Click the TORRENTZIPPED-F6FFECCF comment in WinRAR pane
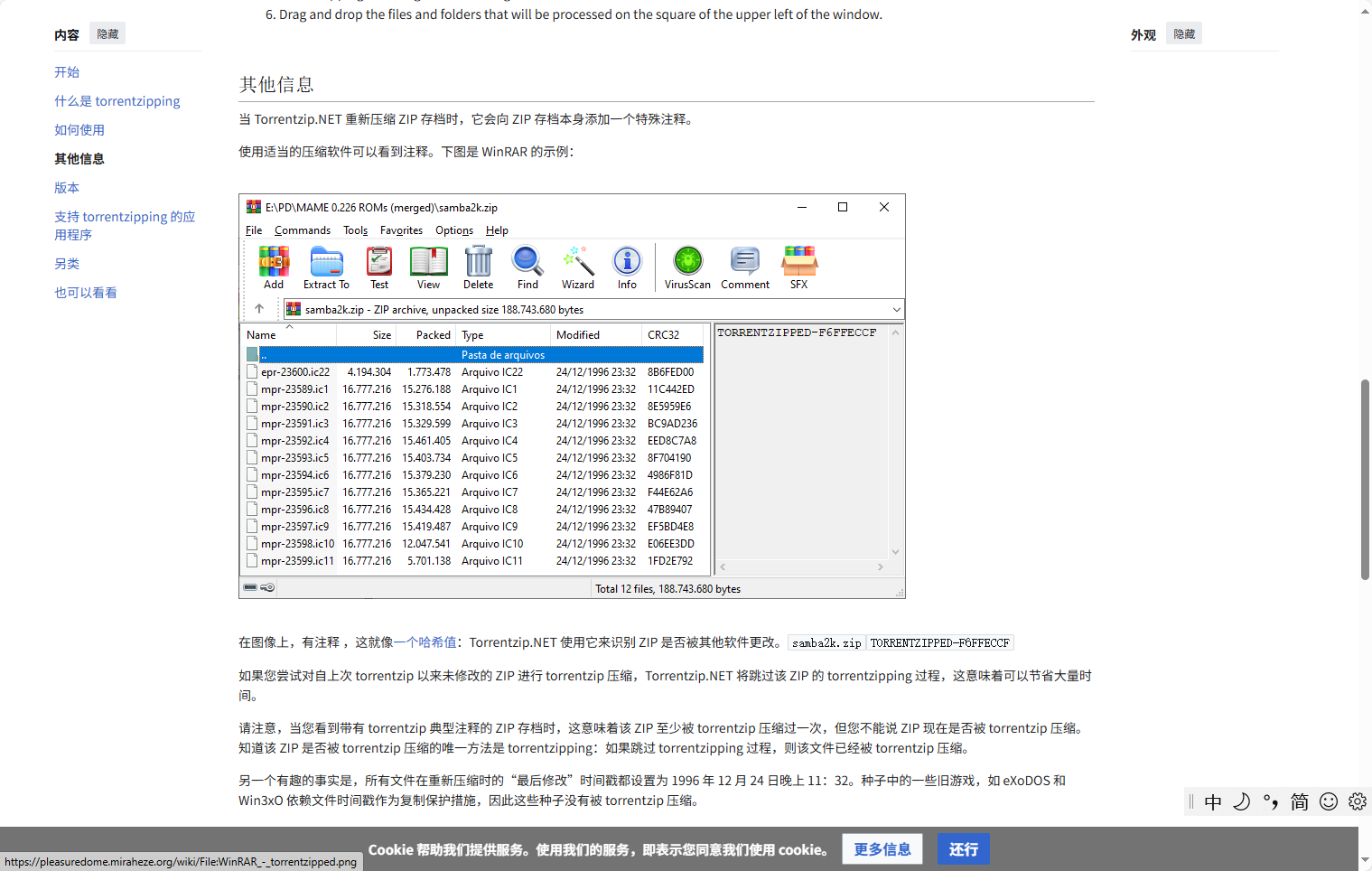This screenshot has width=1372, height=871. pos(797,332)
